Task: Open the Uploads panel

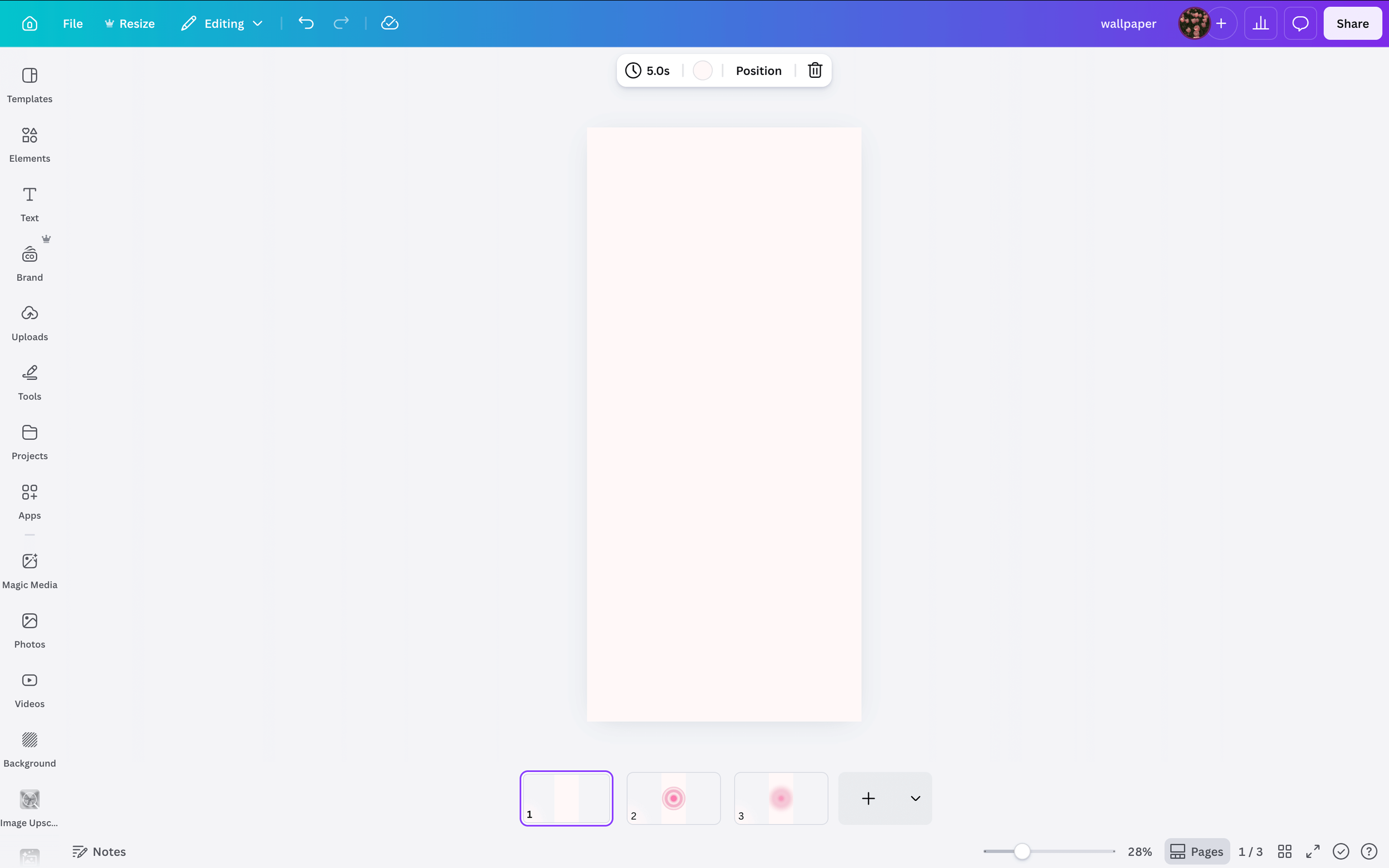Action: tap(29, 323)
